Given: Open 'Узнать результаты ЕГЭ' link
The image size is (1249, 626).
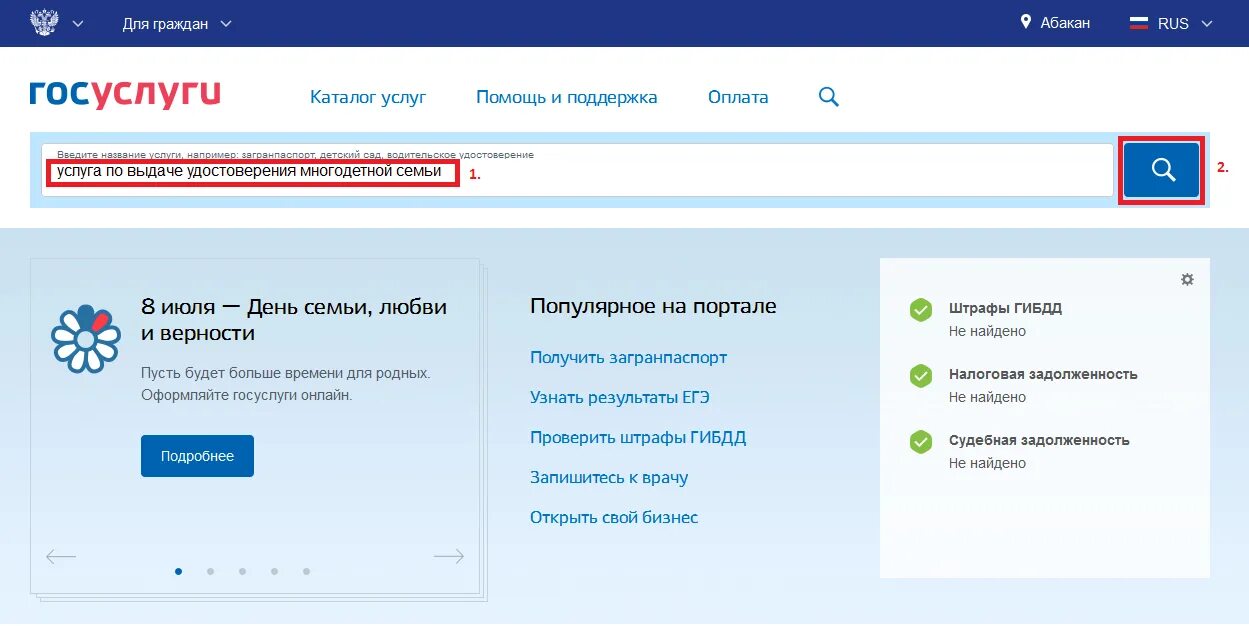Looking at the screenshot, I should (620, 397).
